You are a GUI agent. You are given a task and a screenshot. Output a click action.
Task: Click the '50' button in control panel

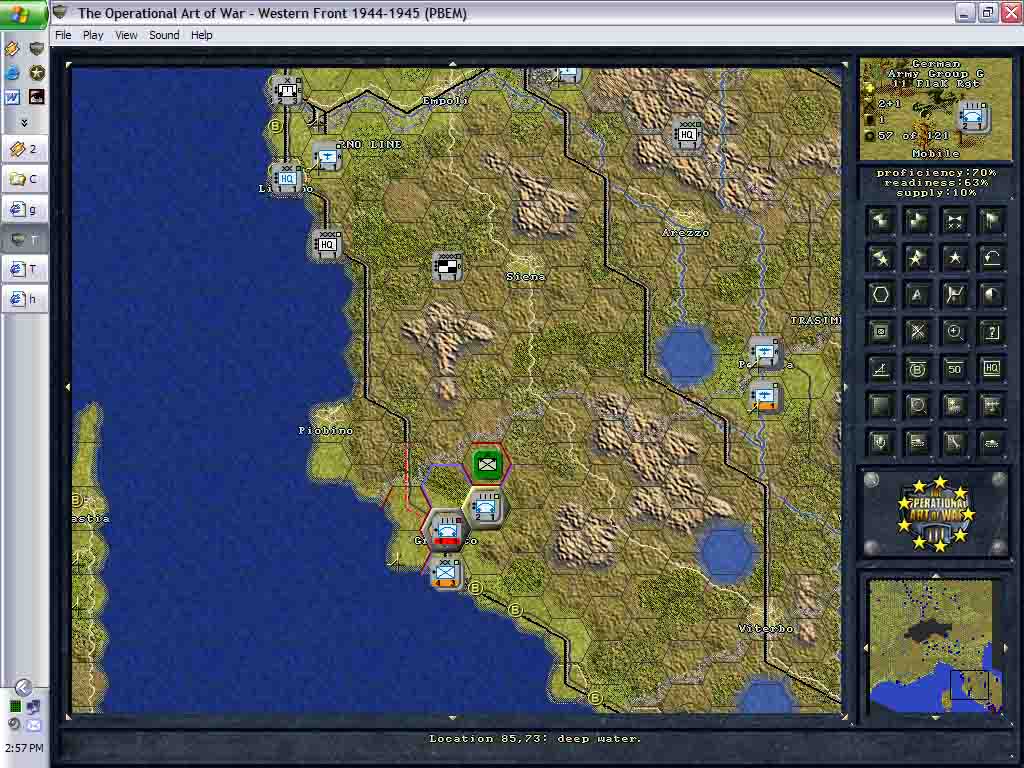coord(954,369)
